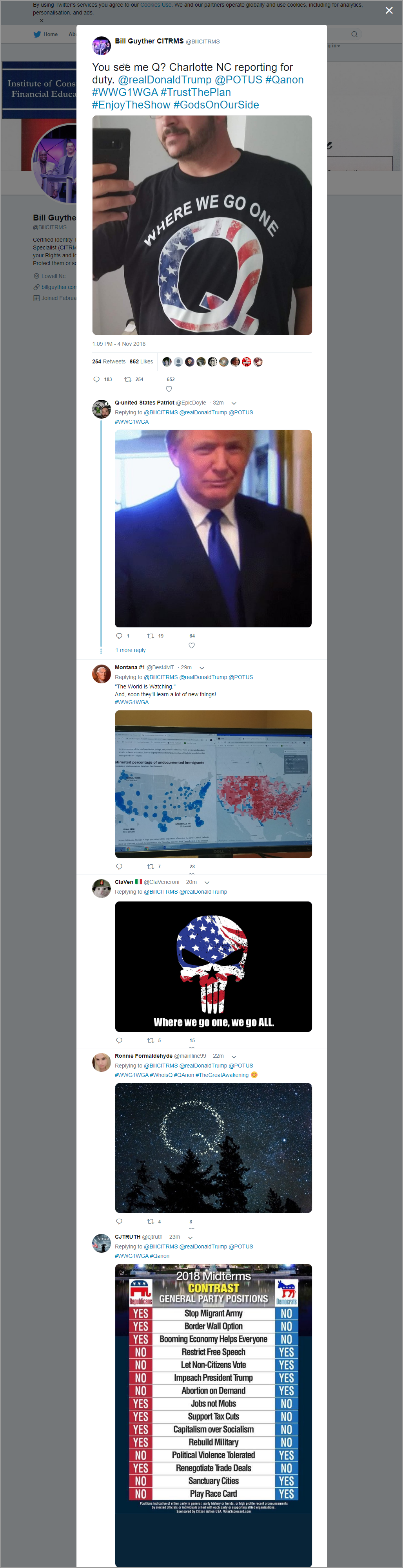Viewport: 403px width, 1568px height.
Task: Click the retweet icon showing 254
Action: pyautogui.click(x=128, y=379)
